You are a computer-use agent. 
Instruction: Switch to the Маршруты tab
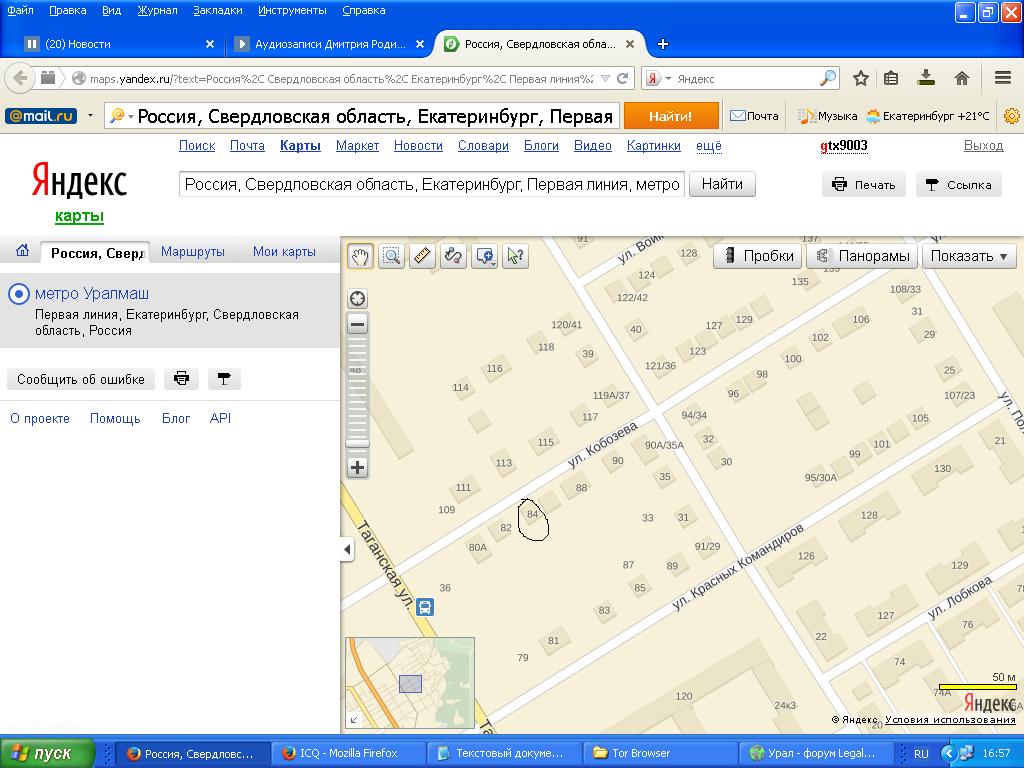(x=193, y=252)
